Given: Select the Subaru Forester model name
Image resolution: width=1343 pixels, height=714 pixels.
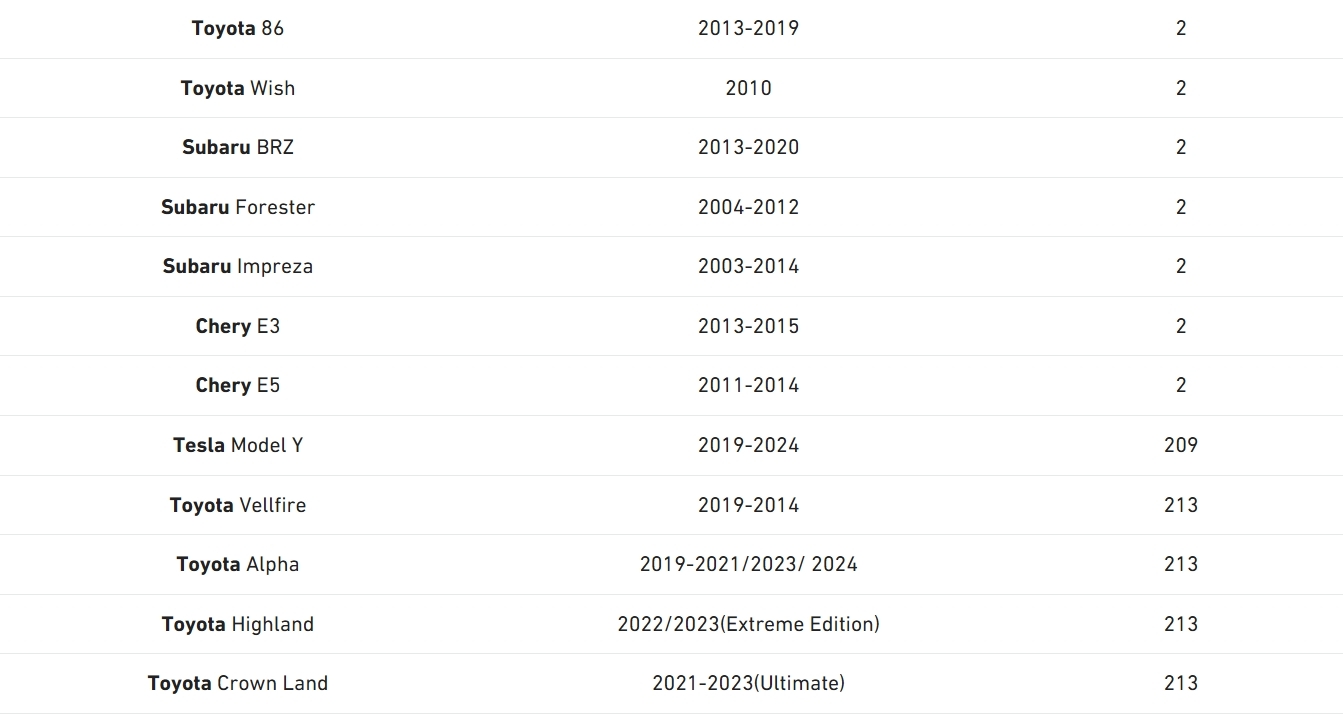Looking at the screenshot, I should [x=238, y=207].
